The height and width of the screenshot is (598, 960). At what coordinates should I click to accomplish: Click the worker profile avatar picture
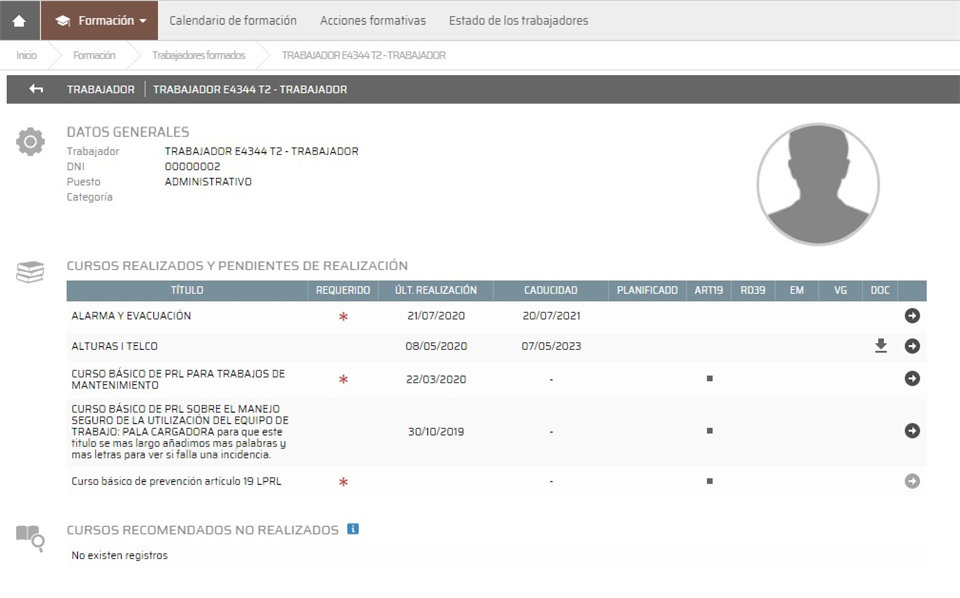click(x=817, y=185)
